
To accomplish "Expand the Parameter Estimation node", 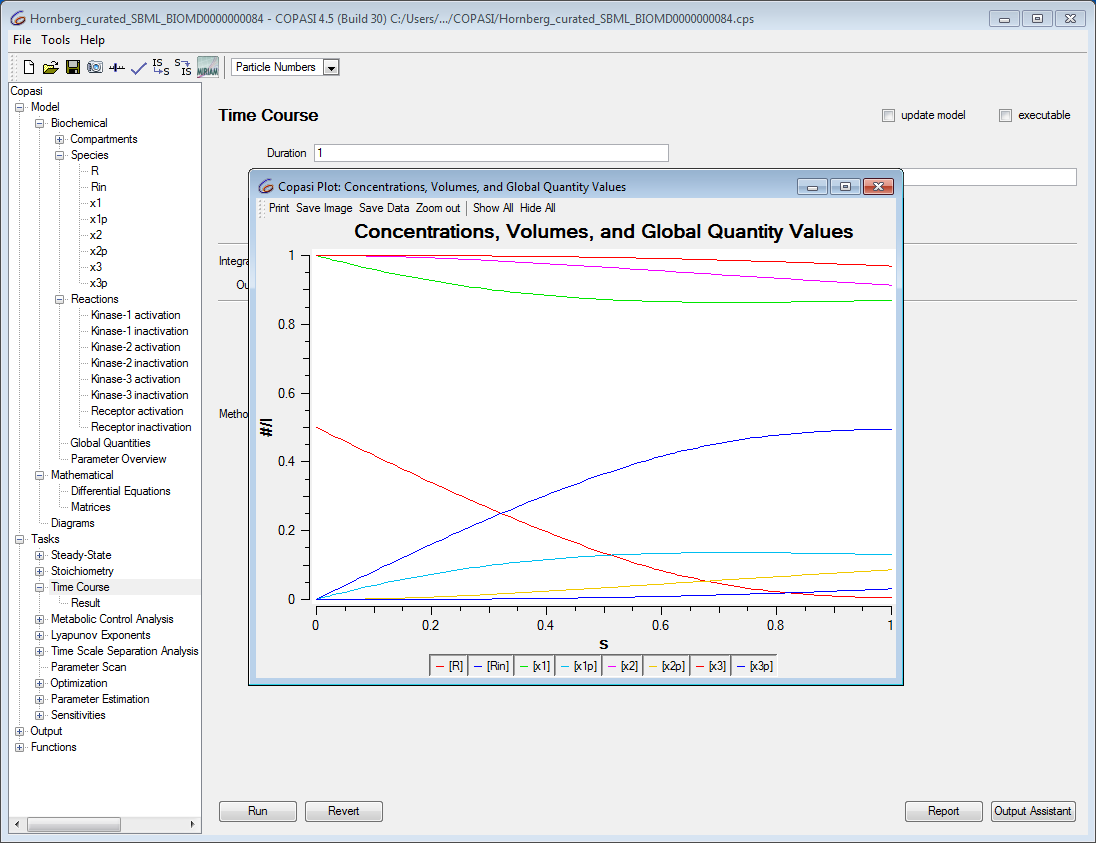I will point(40,700).
